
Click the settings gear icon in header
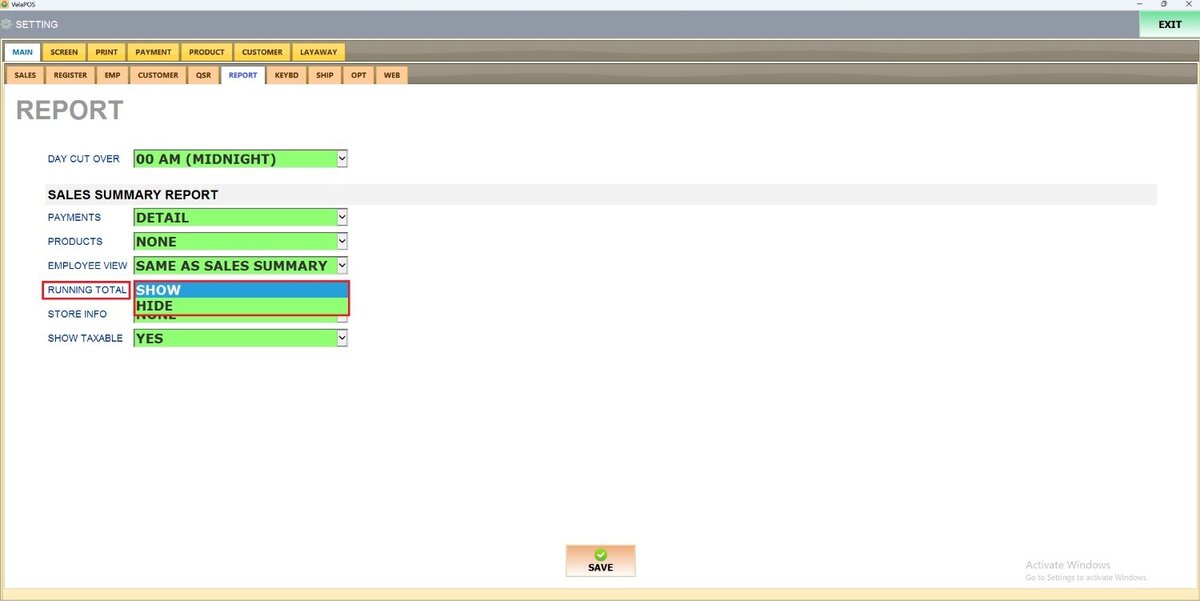[x=7, y=24]
